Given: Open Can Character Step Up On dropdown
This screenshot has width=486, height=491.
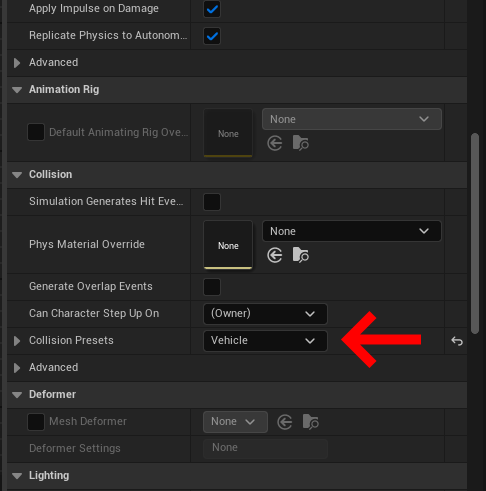Looking at the screenshot, I should [265, 314].
